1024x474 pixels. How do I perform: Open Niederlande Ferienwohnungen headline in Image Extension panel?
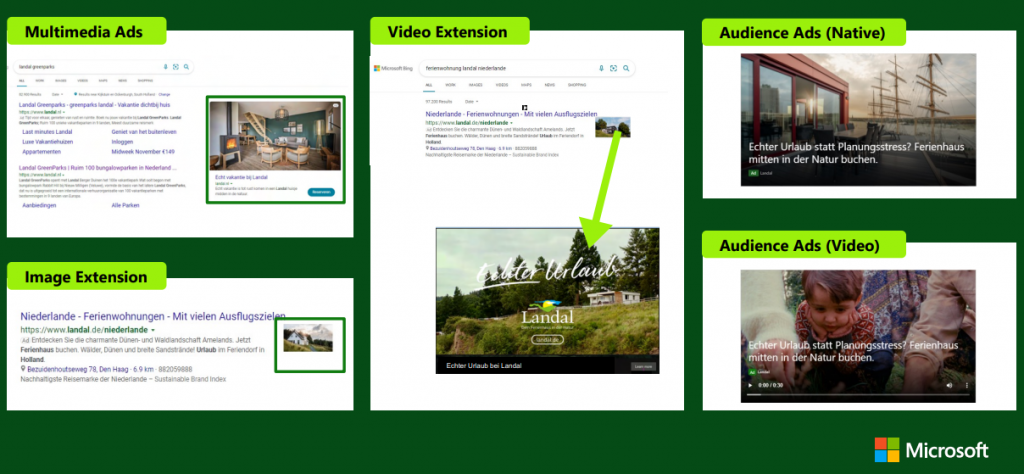[x=153, y=317]
